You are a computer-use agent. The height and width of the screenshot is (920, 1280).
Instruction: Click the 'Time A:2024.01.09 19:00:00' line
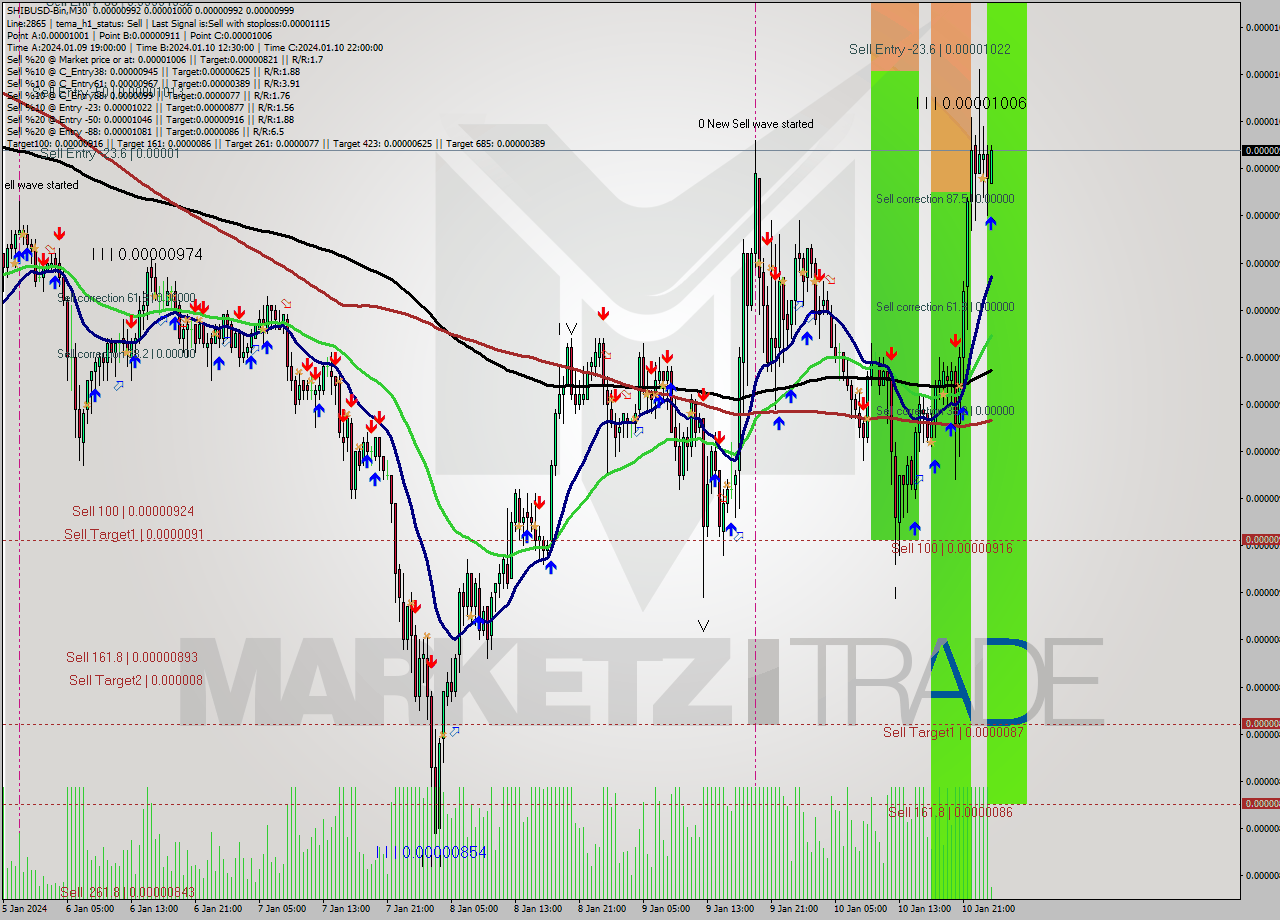pyautogui.click(x=194, y=47)
